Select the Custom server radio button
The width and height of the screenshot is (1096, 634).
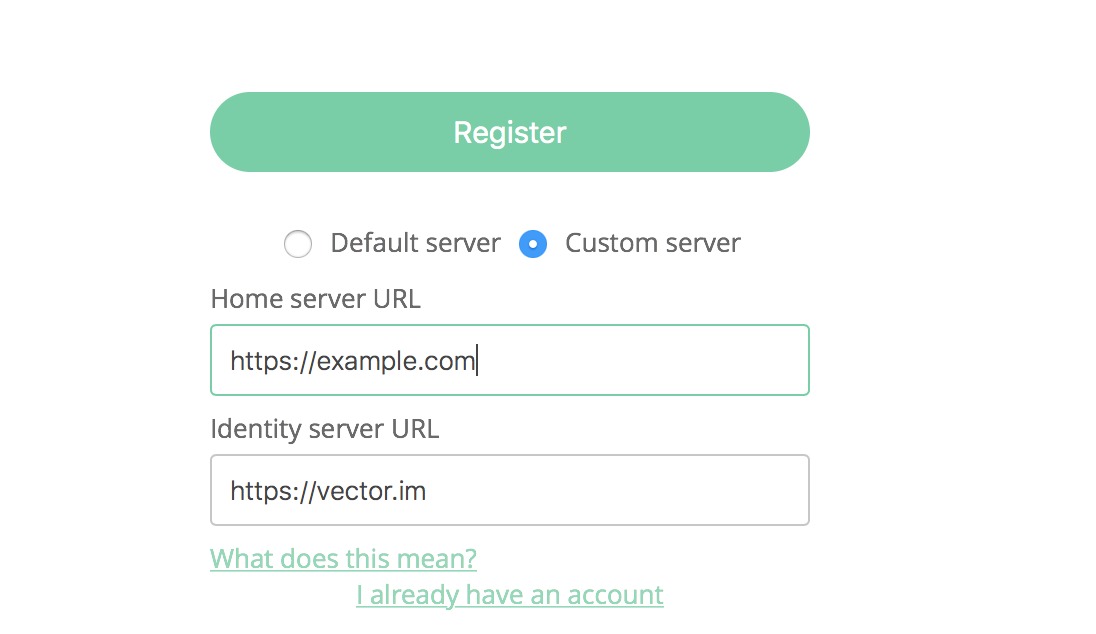pos(533,244)
